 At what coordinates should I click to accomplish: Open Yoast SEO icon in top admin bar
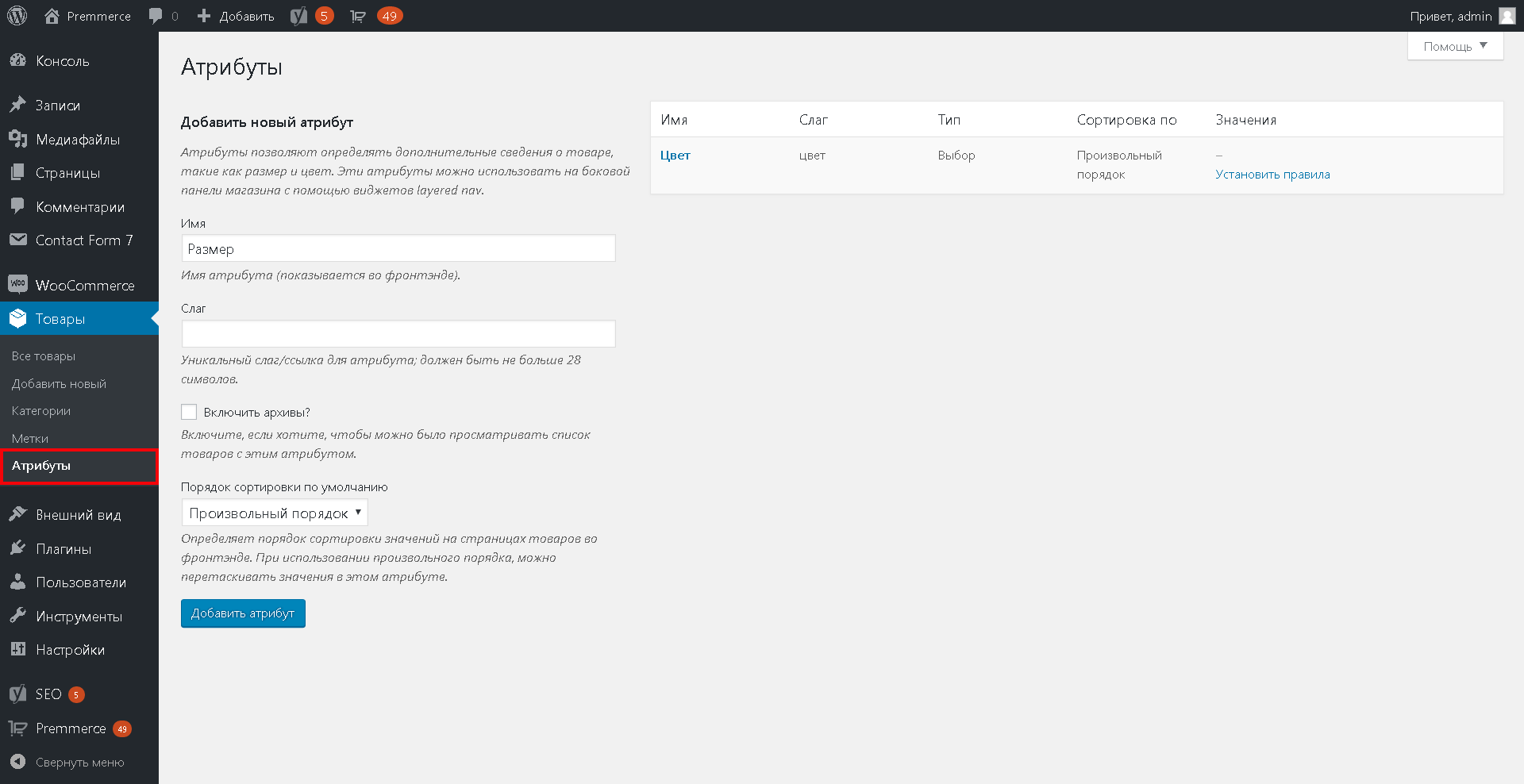coord(298,16)
